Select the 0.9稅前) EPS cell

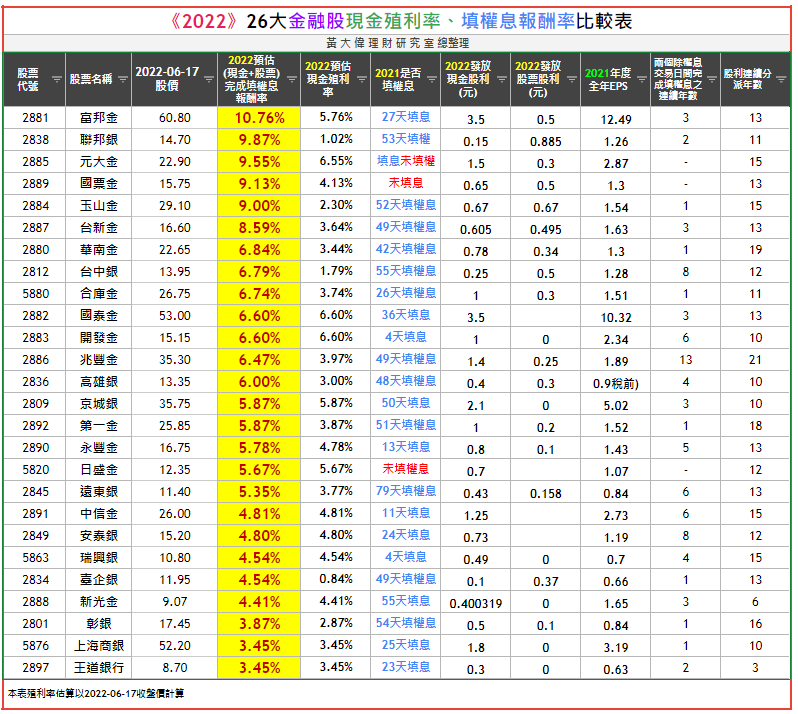(616, 384)
